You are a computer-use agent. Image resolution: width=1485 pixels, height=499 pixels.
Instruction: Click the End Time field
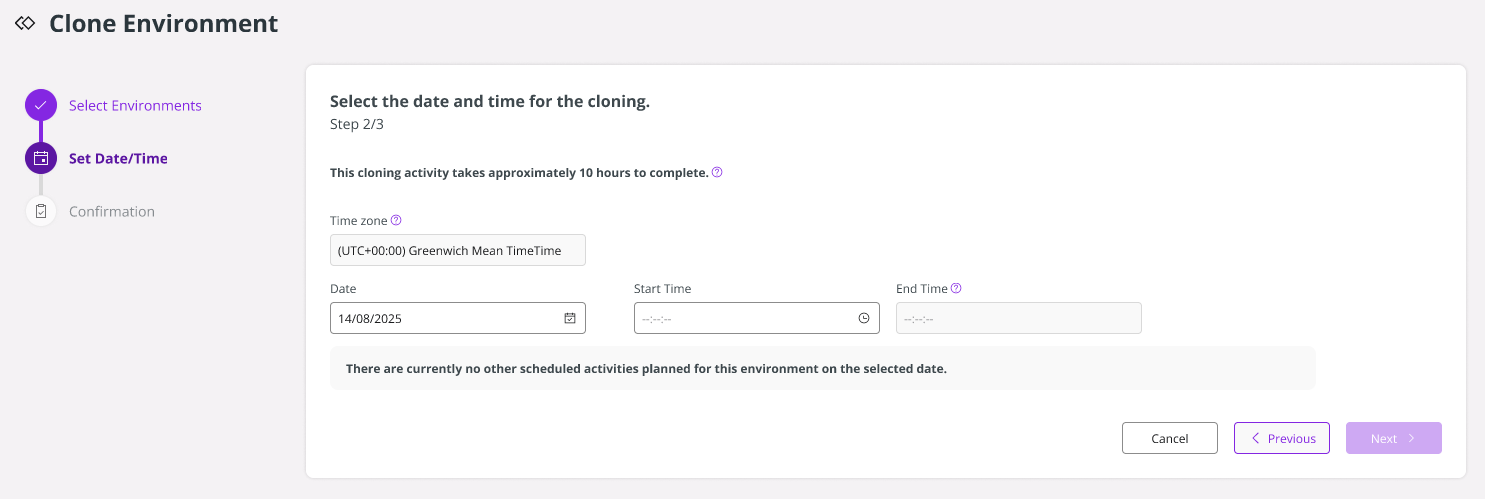click(1019, 318)
